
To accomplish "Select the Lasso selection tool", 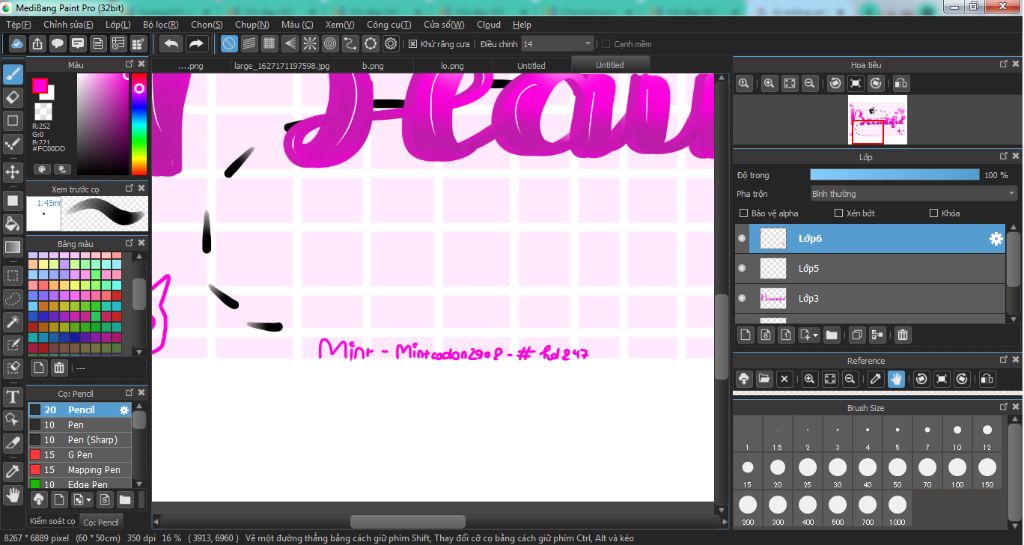I will pos(12,298).
